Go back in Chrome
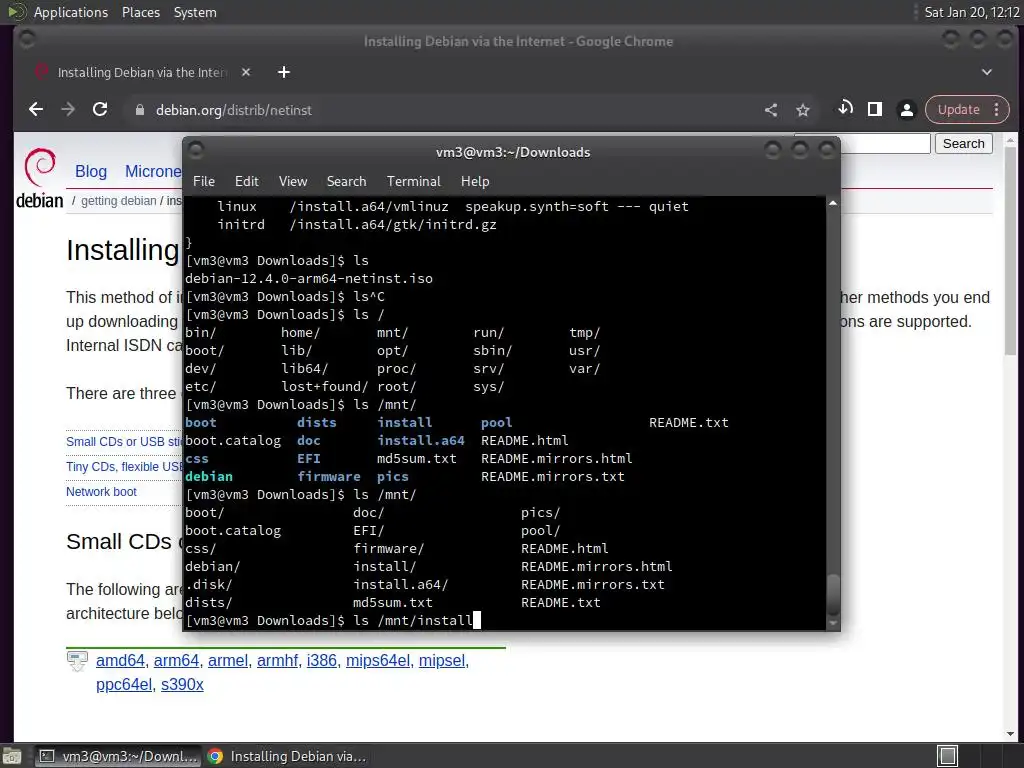1024x768 pixels. [x=36, y=110]
